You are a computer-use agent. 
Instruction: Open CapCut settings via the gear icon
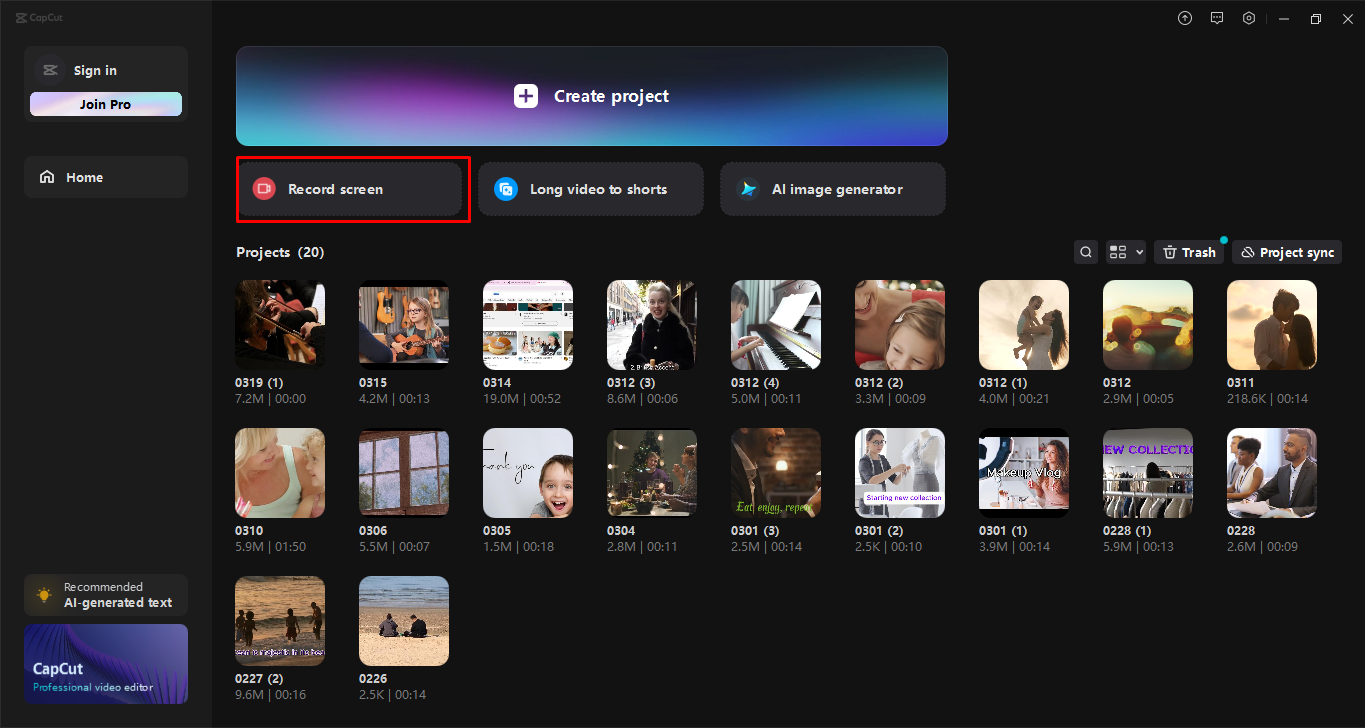point(1248,17)
